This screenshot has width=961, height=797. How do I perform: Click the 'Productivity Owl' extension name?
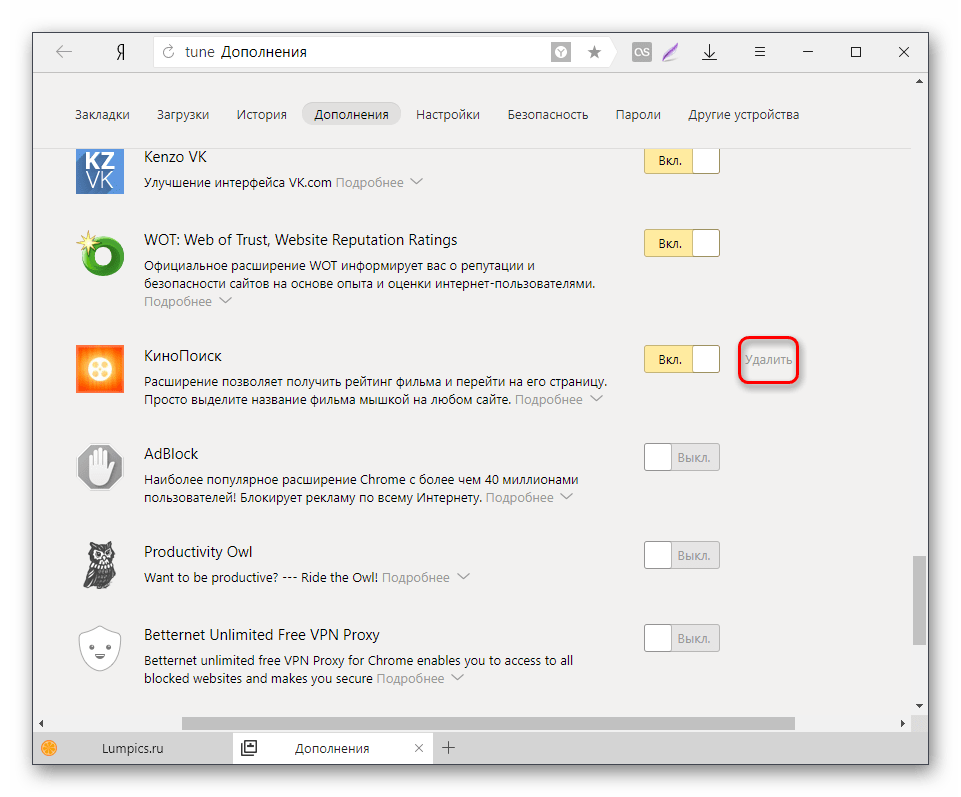pyautogui.click(x=198, y=552)
